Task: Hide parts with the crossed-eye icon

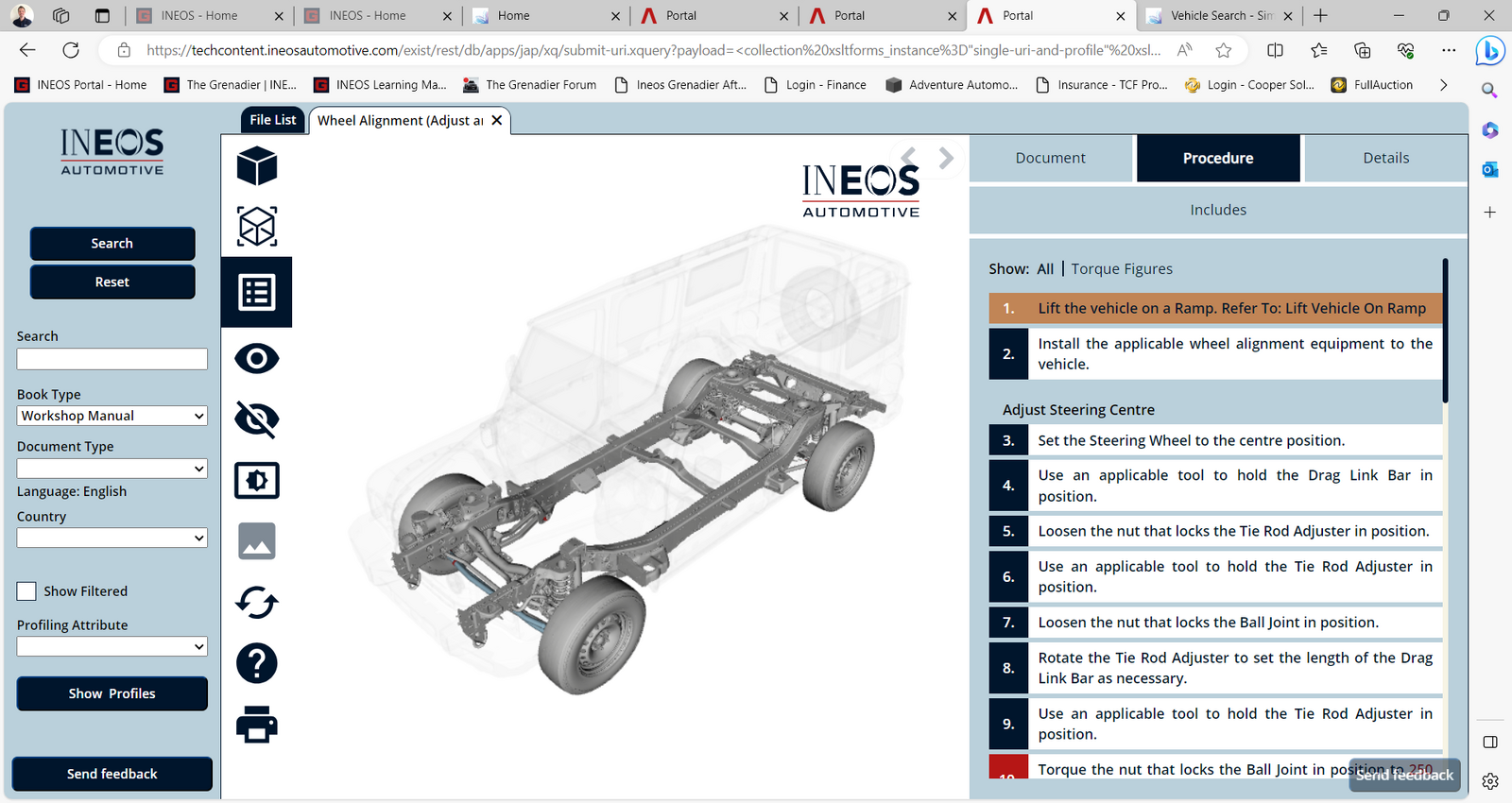Action: point(257,419)
